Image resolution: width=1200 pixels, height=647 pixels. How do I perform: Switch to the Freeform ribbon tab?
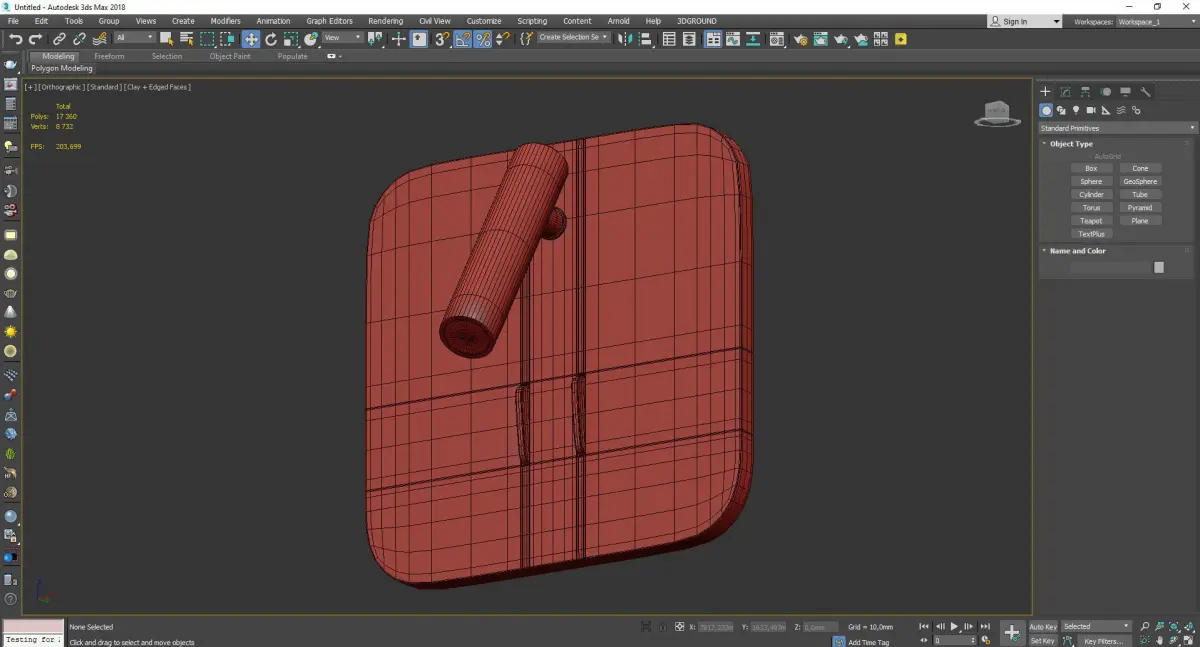click(109, 56)
